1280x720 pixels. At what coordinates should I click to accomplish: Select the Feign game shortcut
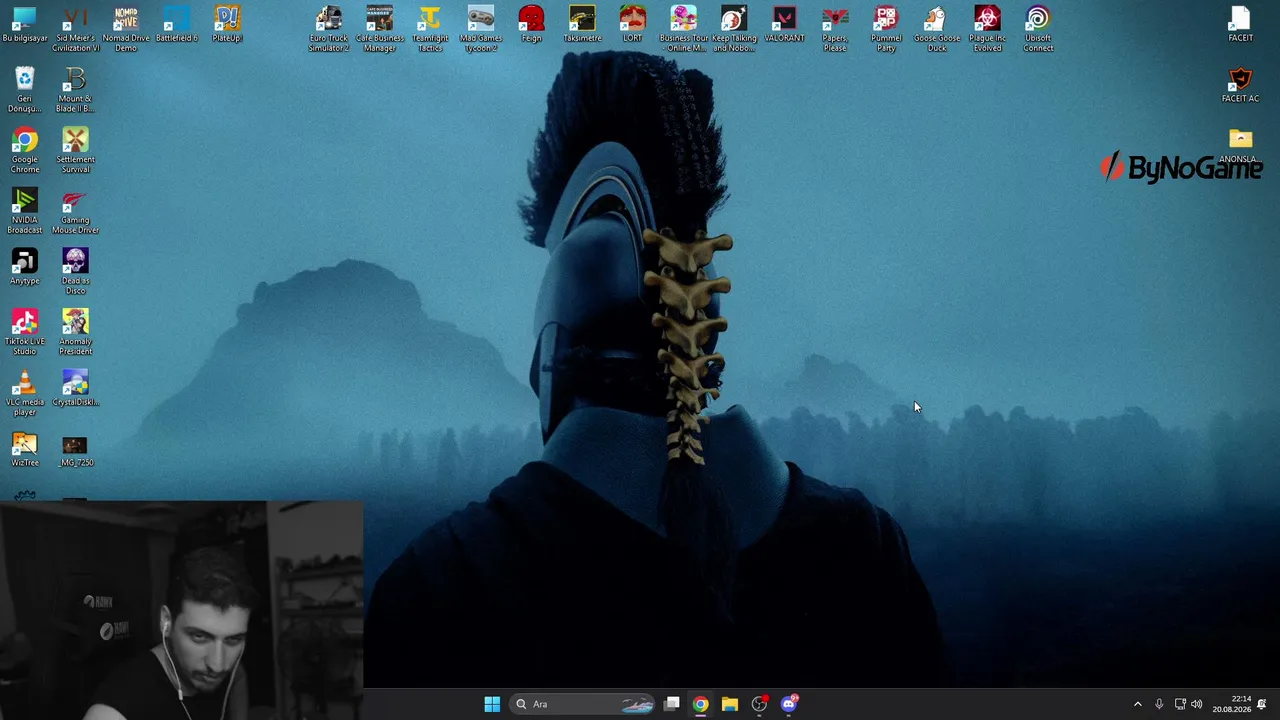tap(531, 26)
